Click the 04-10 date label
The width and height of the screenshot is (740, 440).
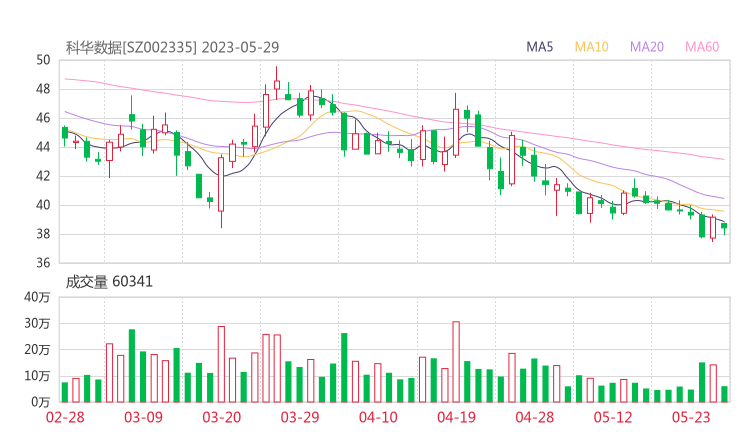click(x=378, y=417)
